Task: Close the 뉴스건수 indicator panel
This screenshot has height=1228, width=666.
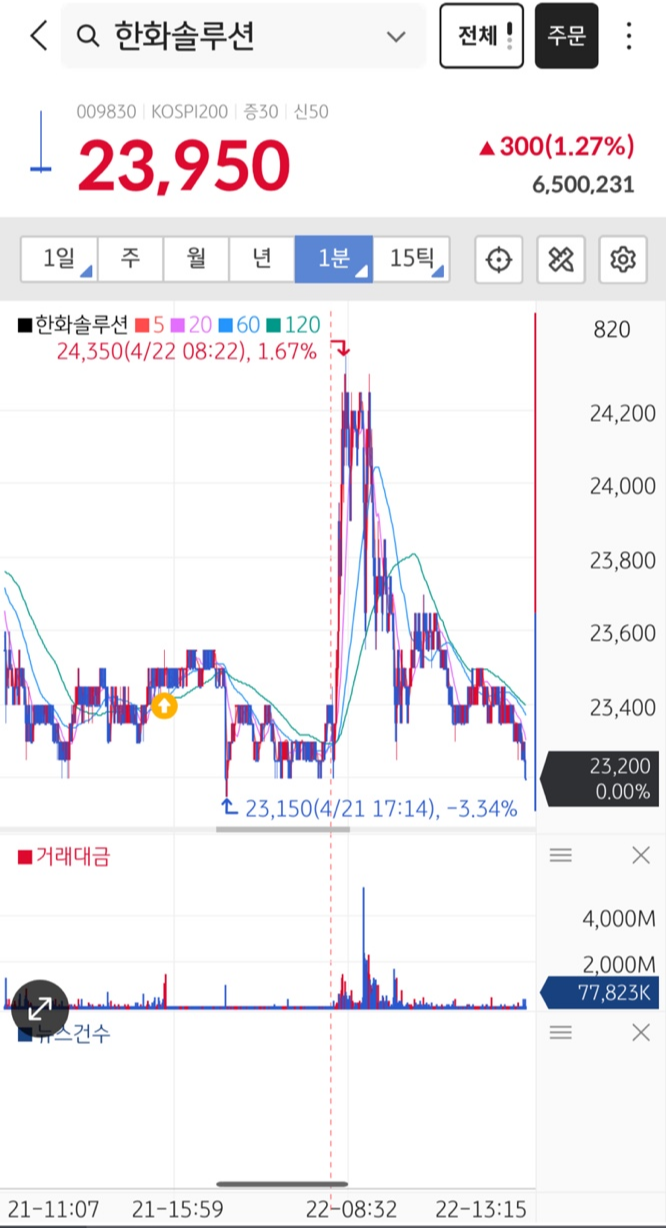Action: 641,1032
